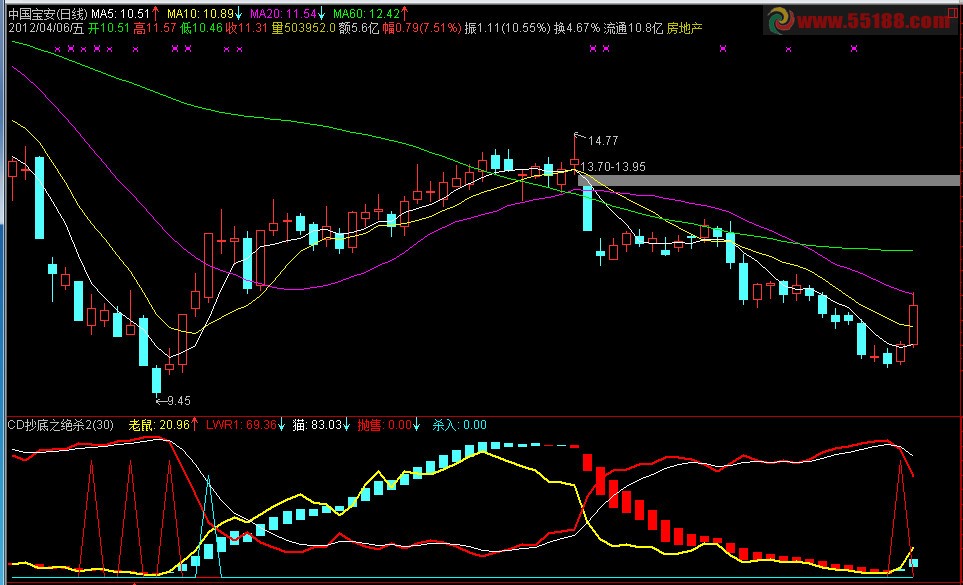
Task: Click the gray gap zone band
Action: (x=769, y=180)
